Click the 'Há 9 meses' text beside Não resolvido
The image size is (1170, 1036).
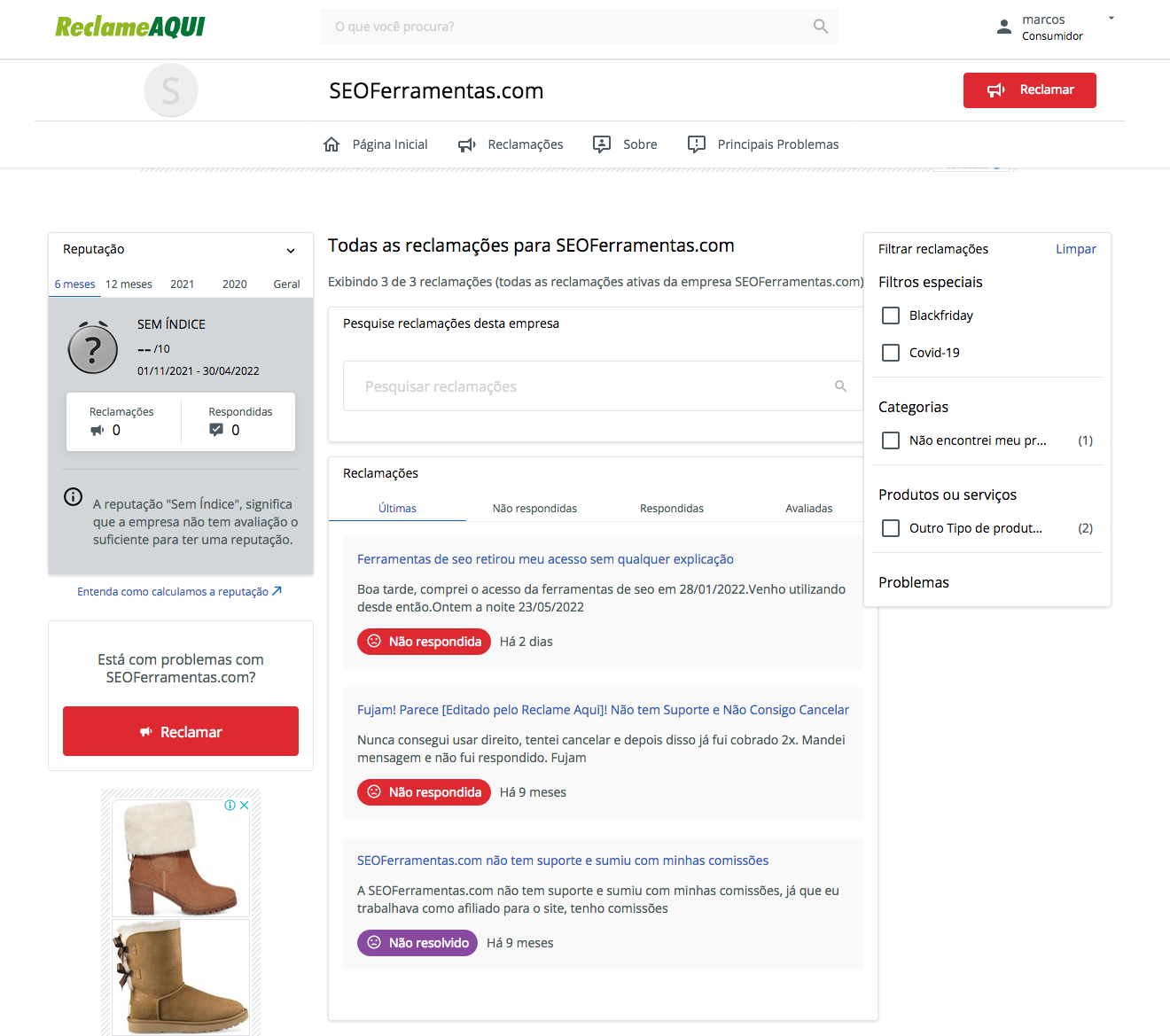520,943
